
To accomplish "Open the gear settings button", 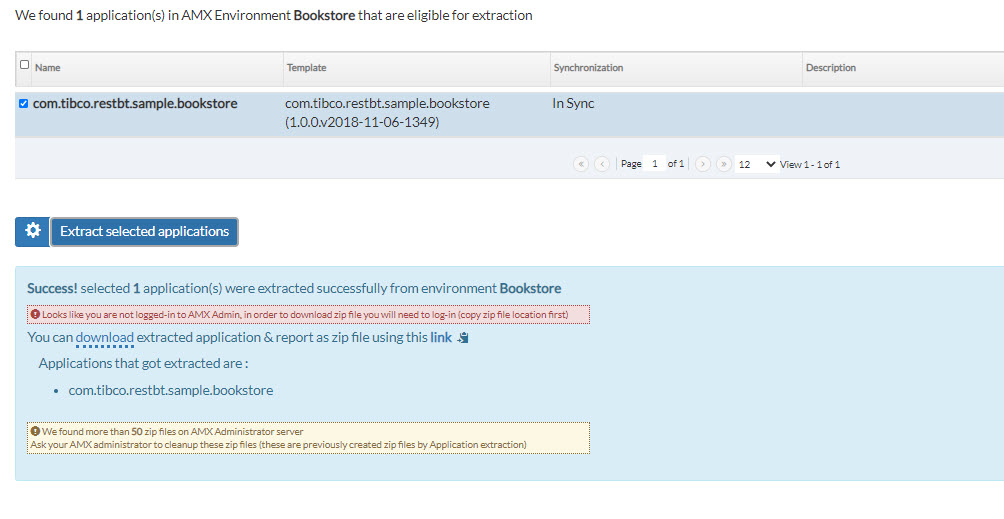I will click(x=33, y=232).
